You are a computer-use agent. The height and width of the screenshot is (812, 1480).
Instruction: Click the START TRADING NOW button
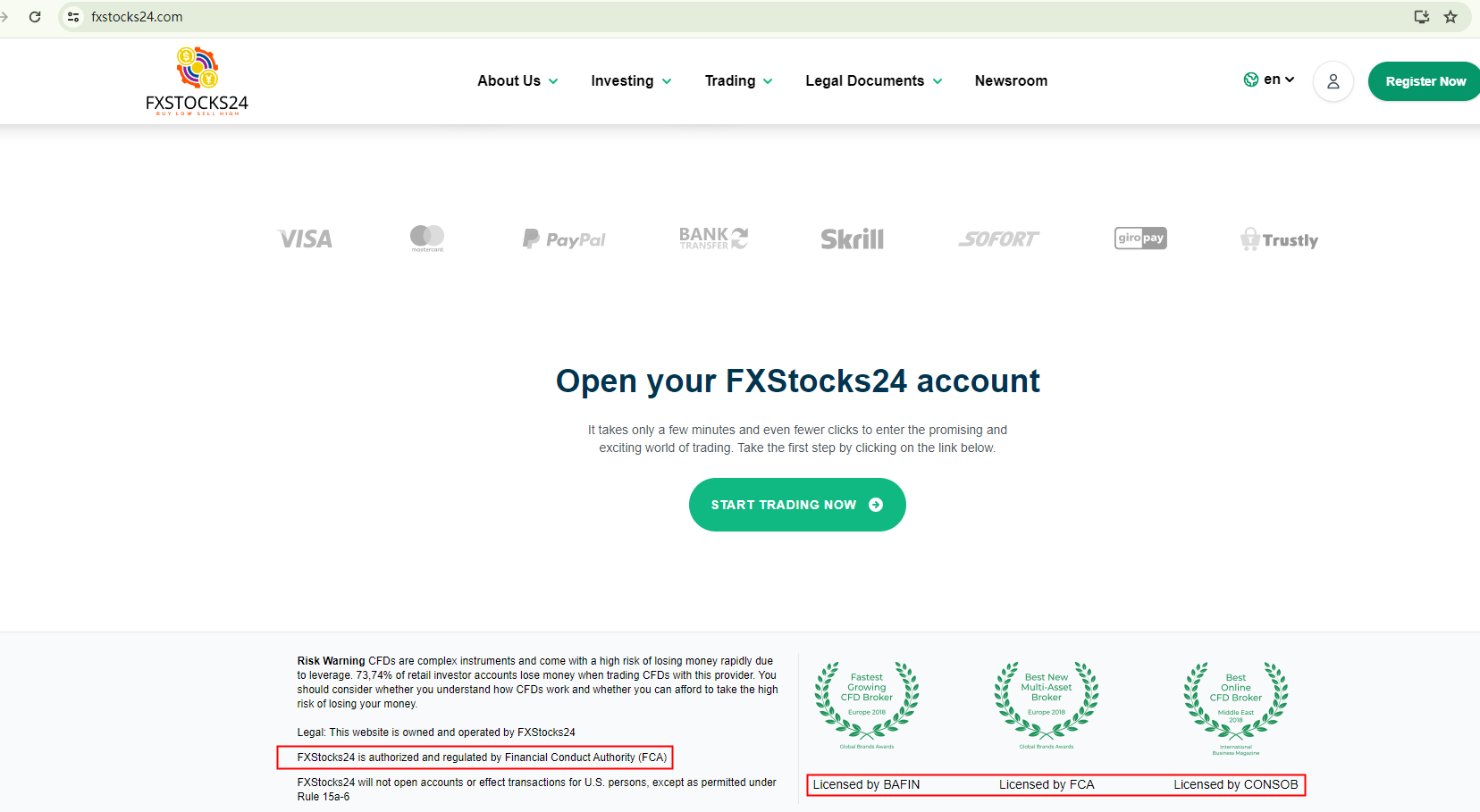pos(797,505)
